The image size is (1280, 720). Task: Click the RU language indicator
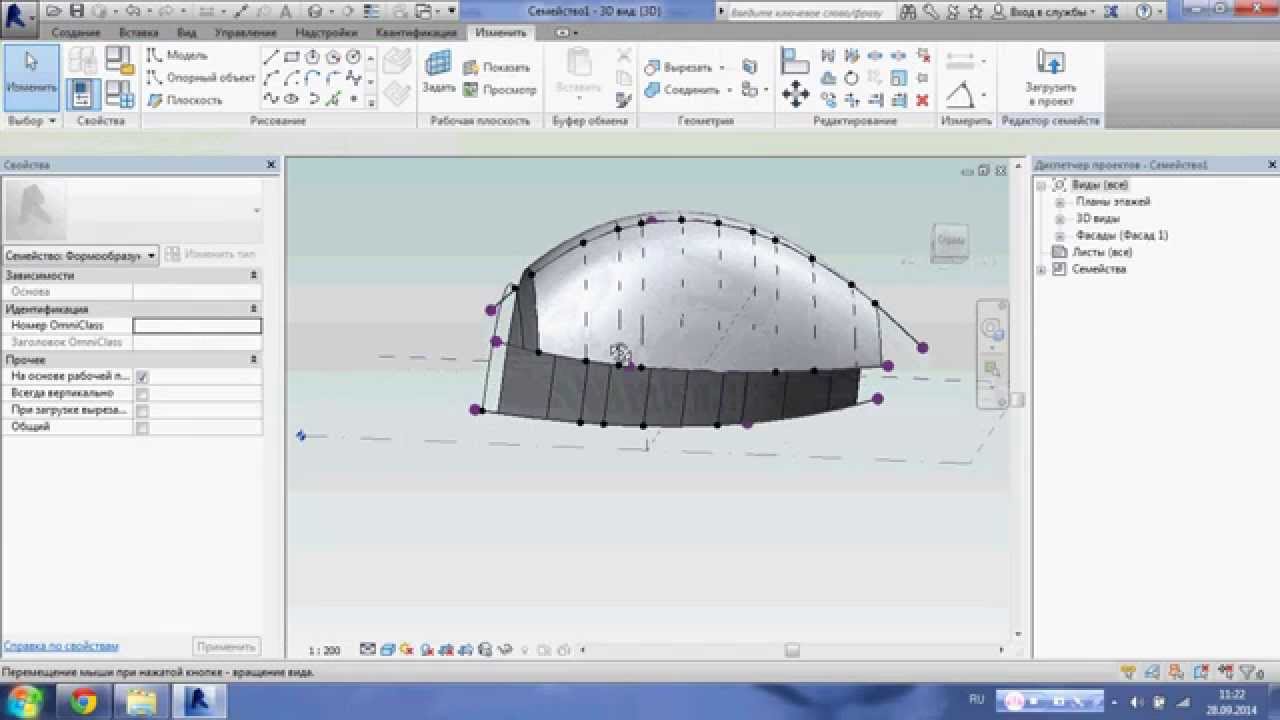pyautogui.click(x=977, y=699)
